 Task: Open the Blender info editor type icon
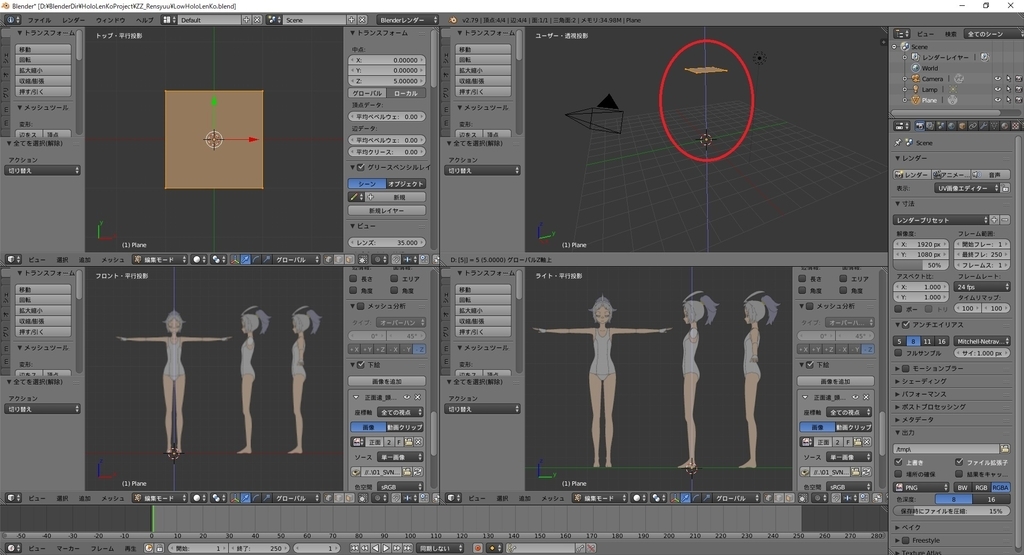point(12,20)
